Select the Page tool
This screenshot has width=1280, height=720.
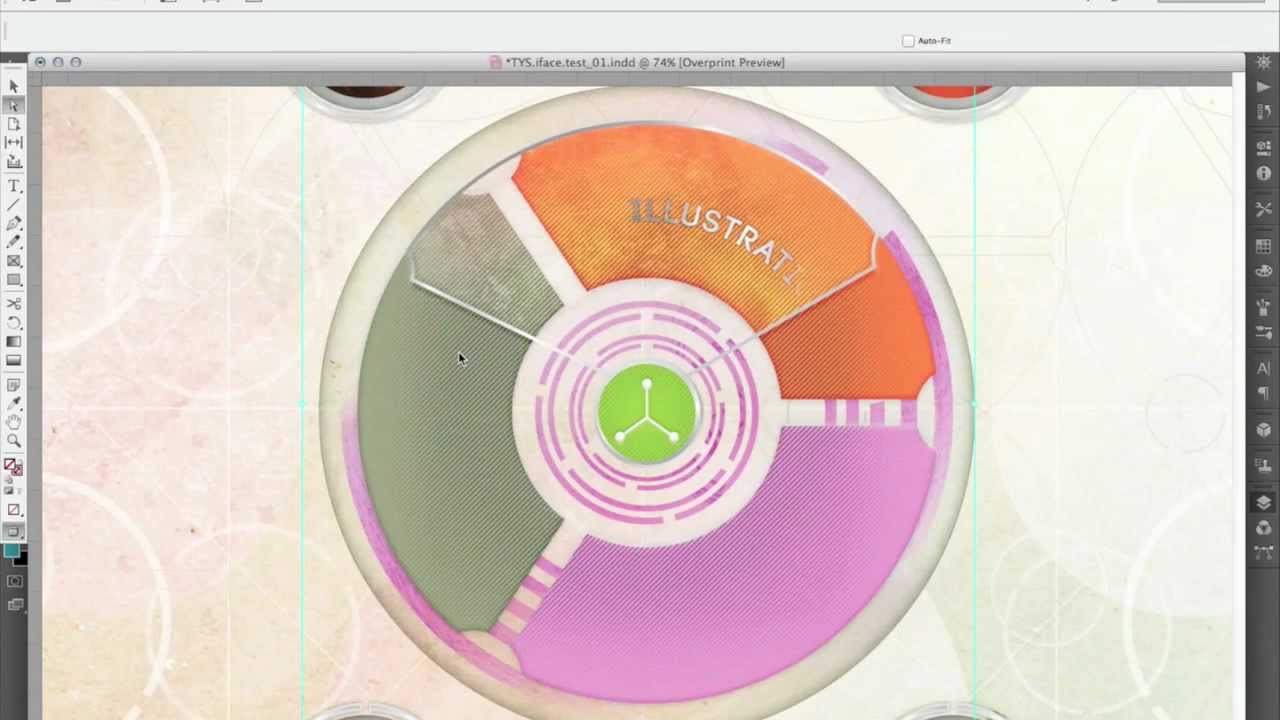(x=14, y=124)
